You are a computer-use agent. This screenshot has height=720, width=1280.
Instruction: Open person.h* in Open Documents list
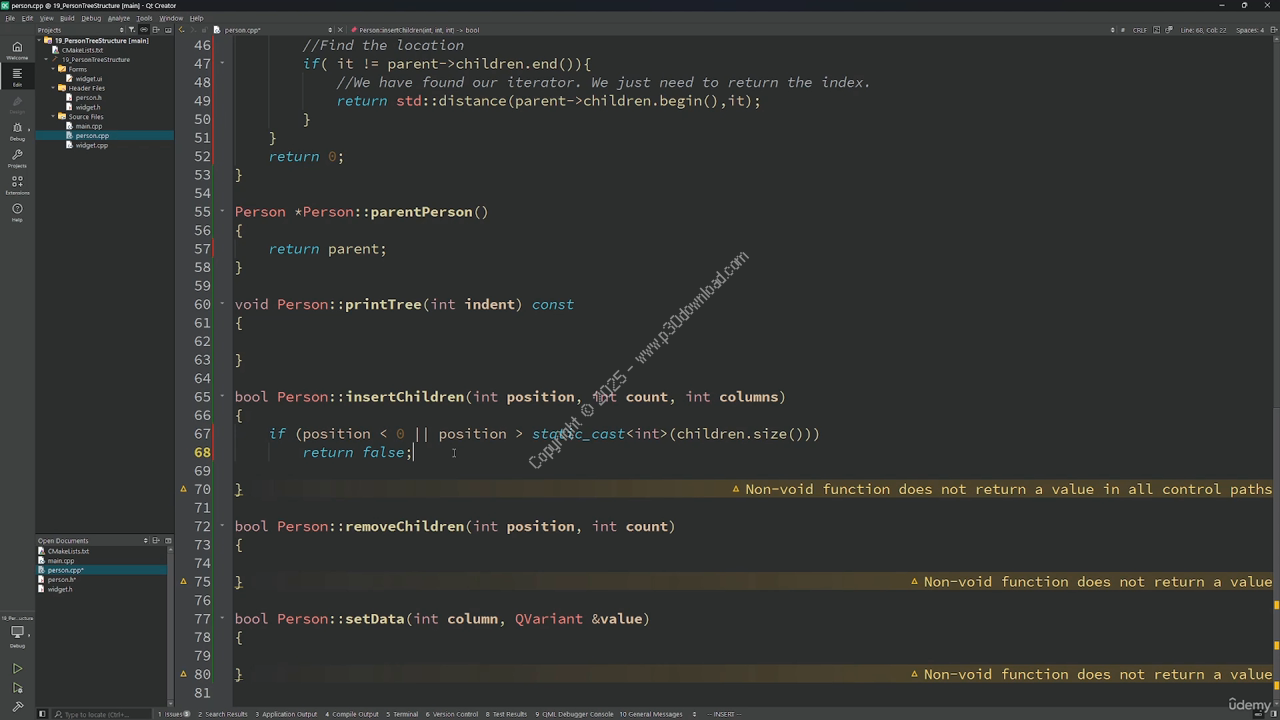61,580
